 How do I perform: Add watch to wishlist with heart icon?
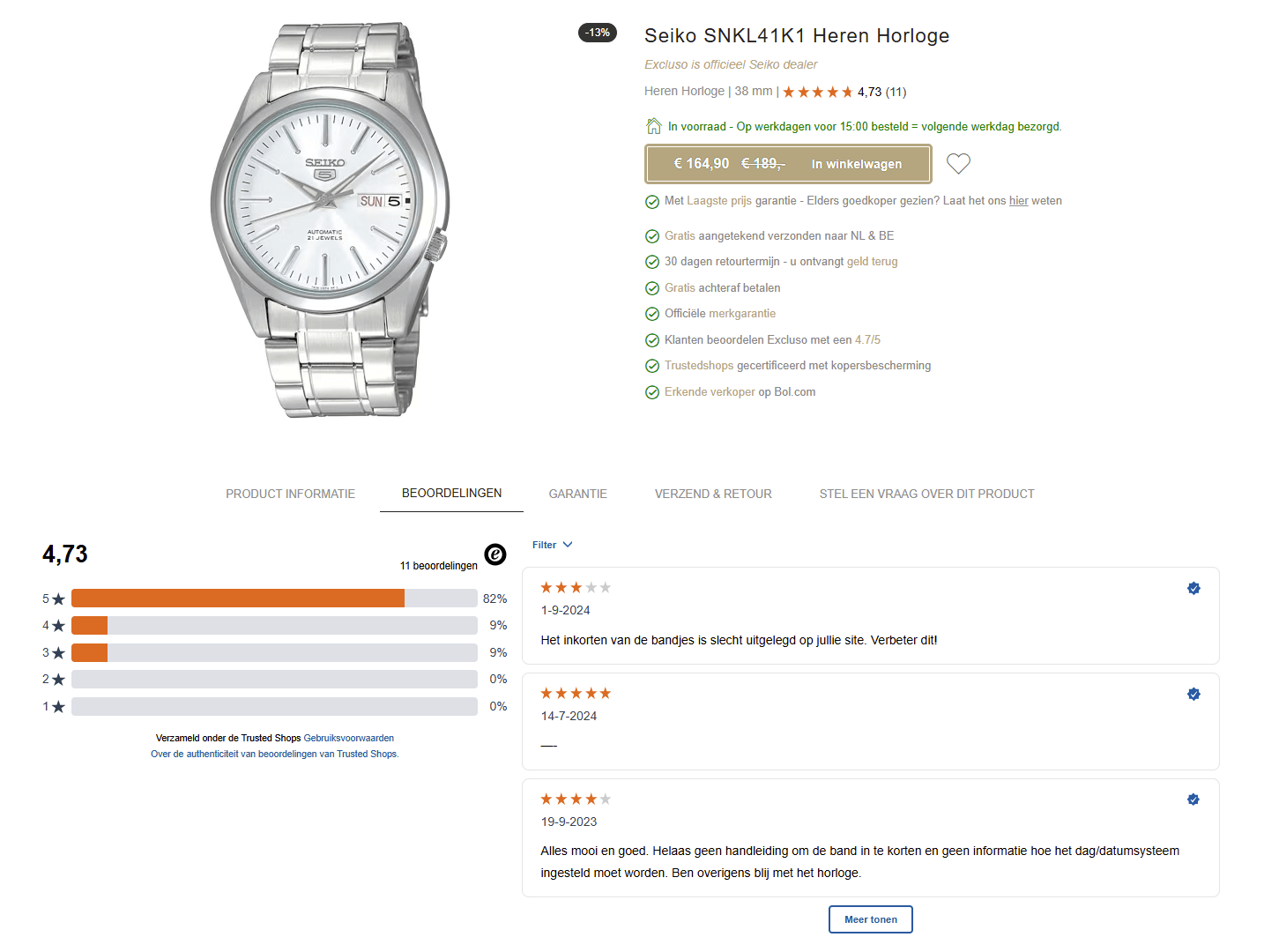pyautogui.click(x=958, y=163)
